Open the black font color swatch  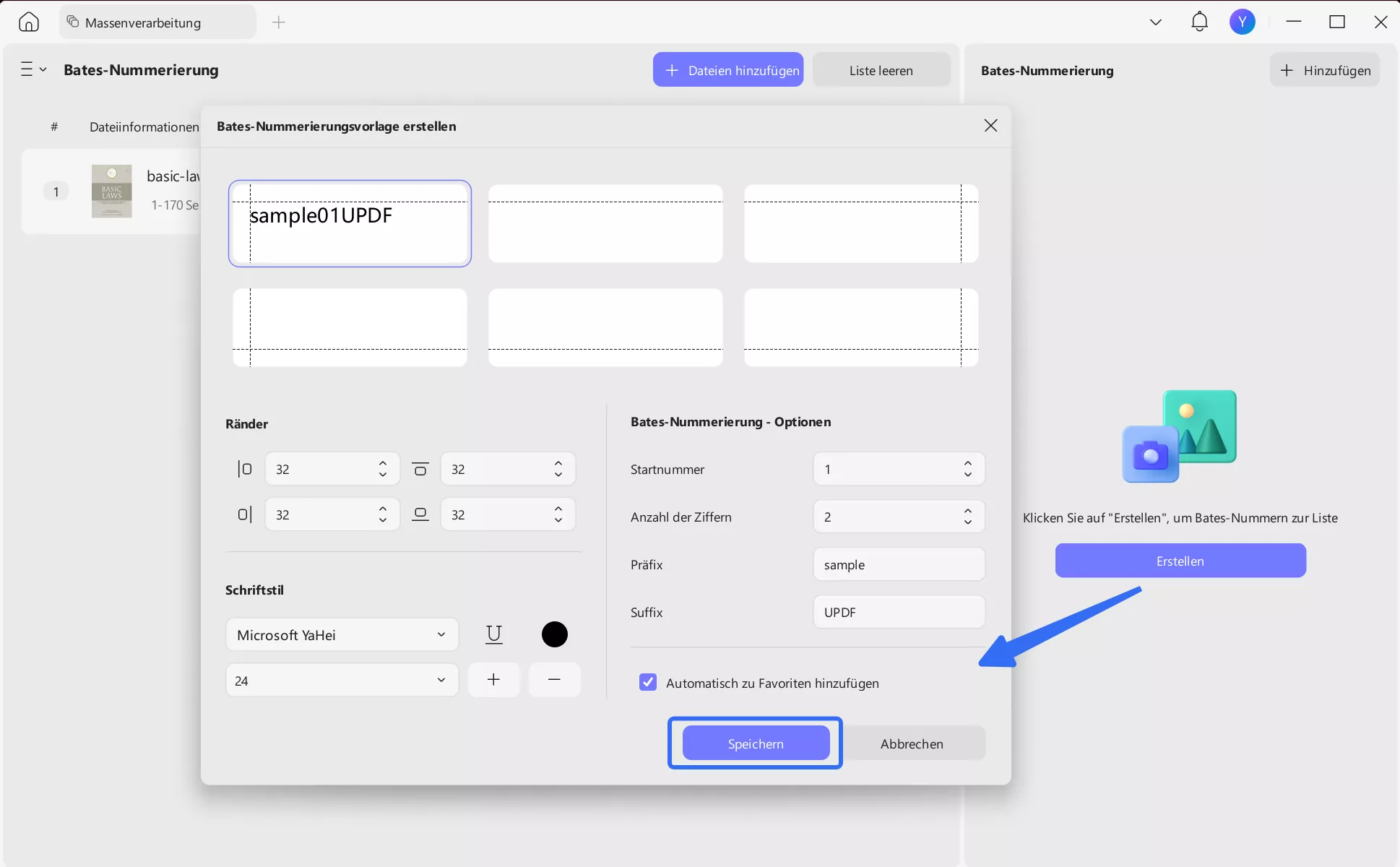pos(554,634)
